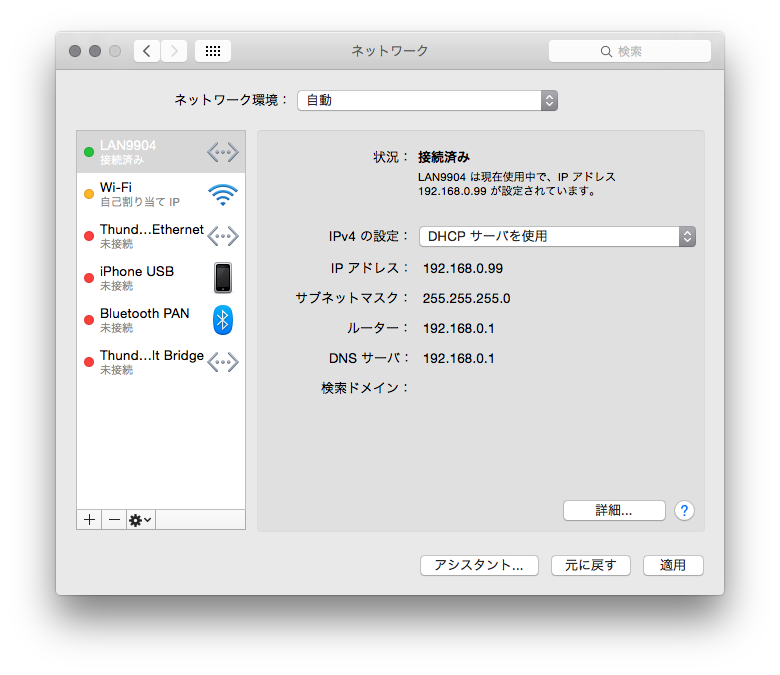Click the blue Wi-Fi signal icon
Viewport: 780px width, 675px height.
[223, 194]
